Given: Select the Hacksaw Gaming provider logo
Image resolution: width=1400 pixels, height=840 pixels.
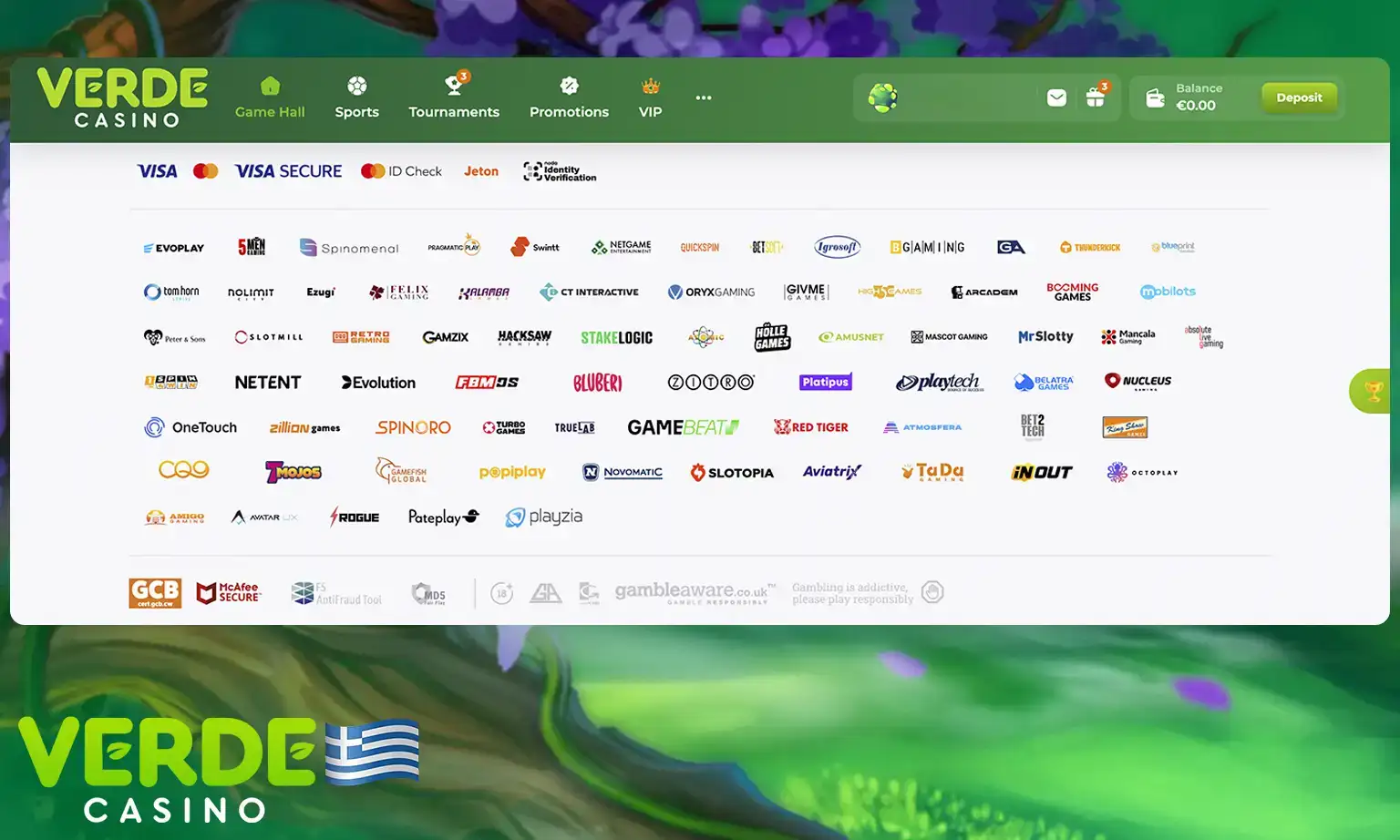Looking at the screenshot, I should tap(524, 337).
